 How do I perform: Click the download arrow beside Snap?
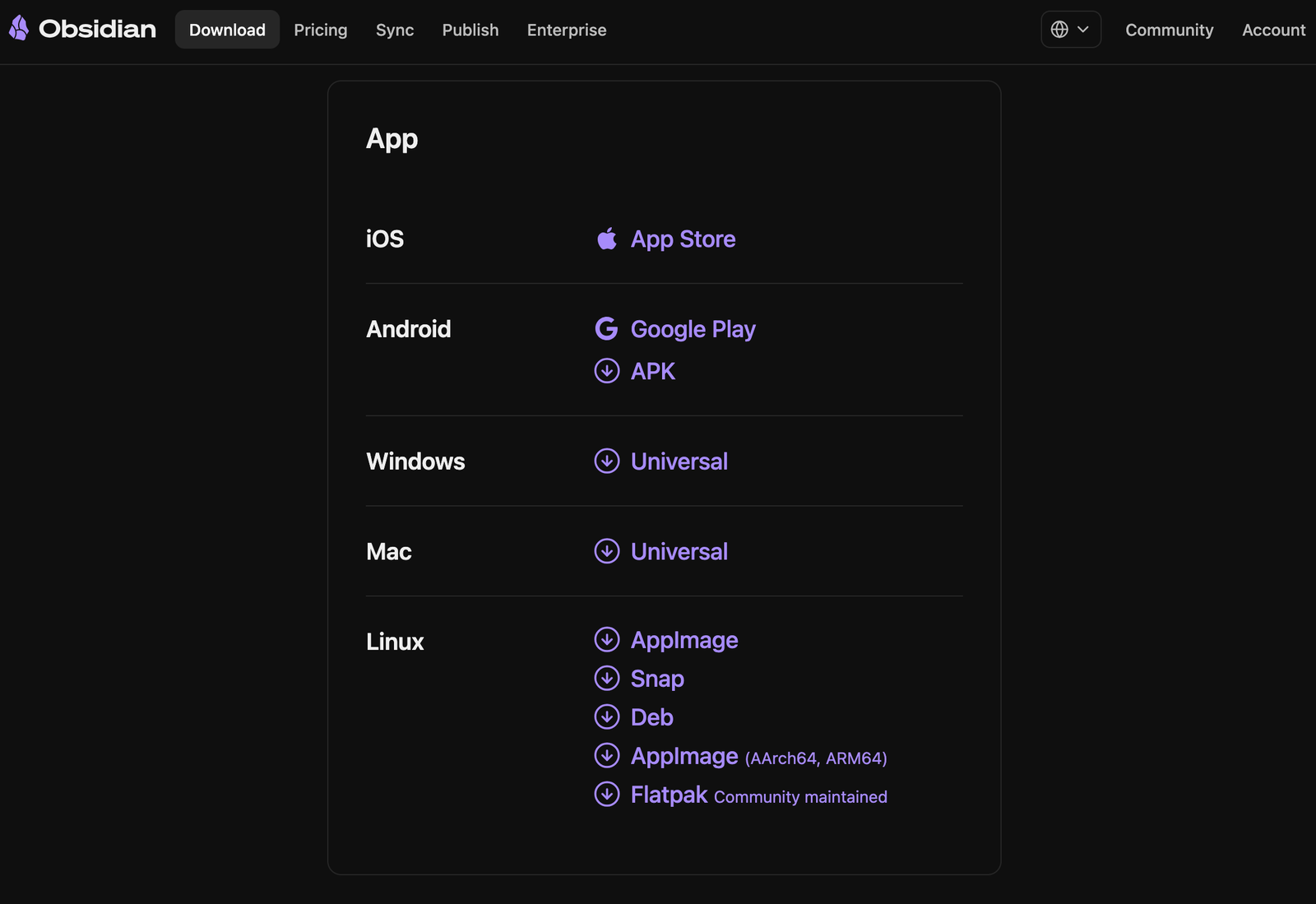pyautogui.click(x=606, y=678)
